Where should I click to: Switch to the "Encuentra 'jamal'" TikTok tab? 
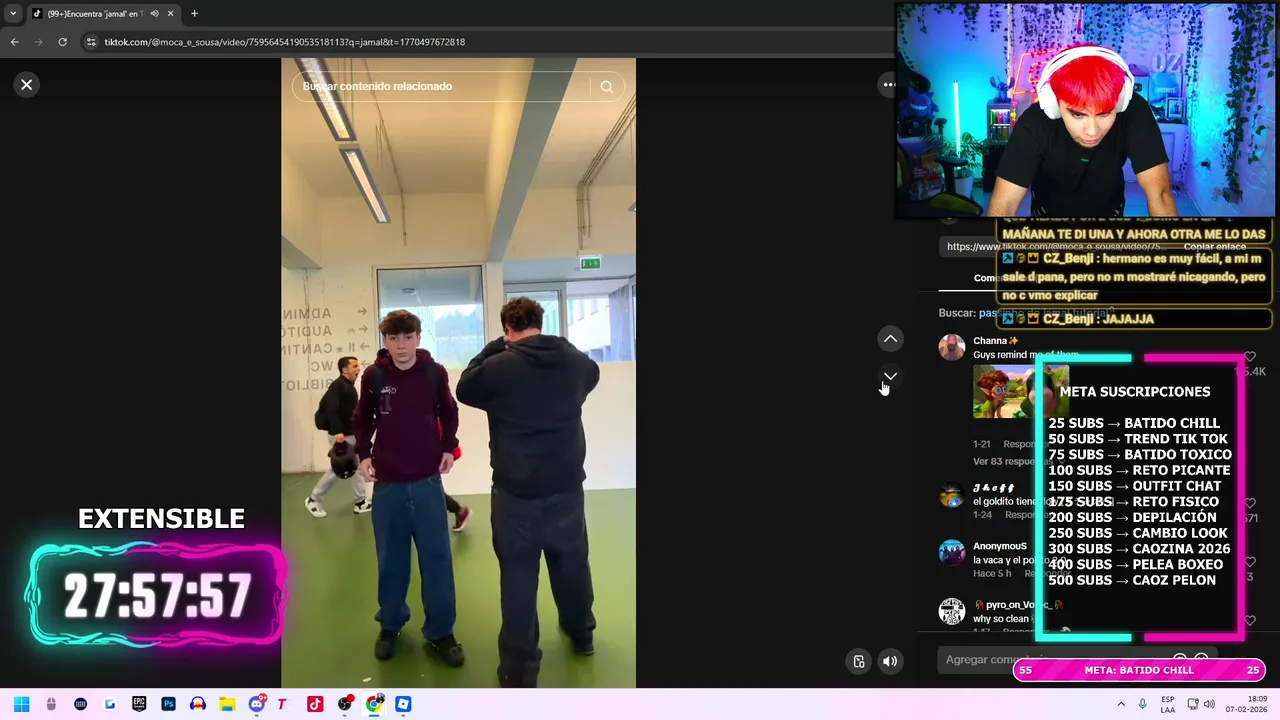[96, 14]
